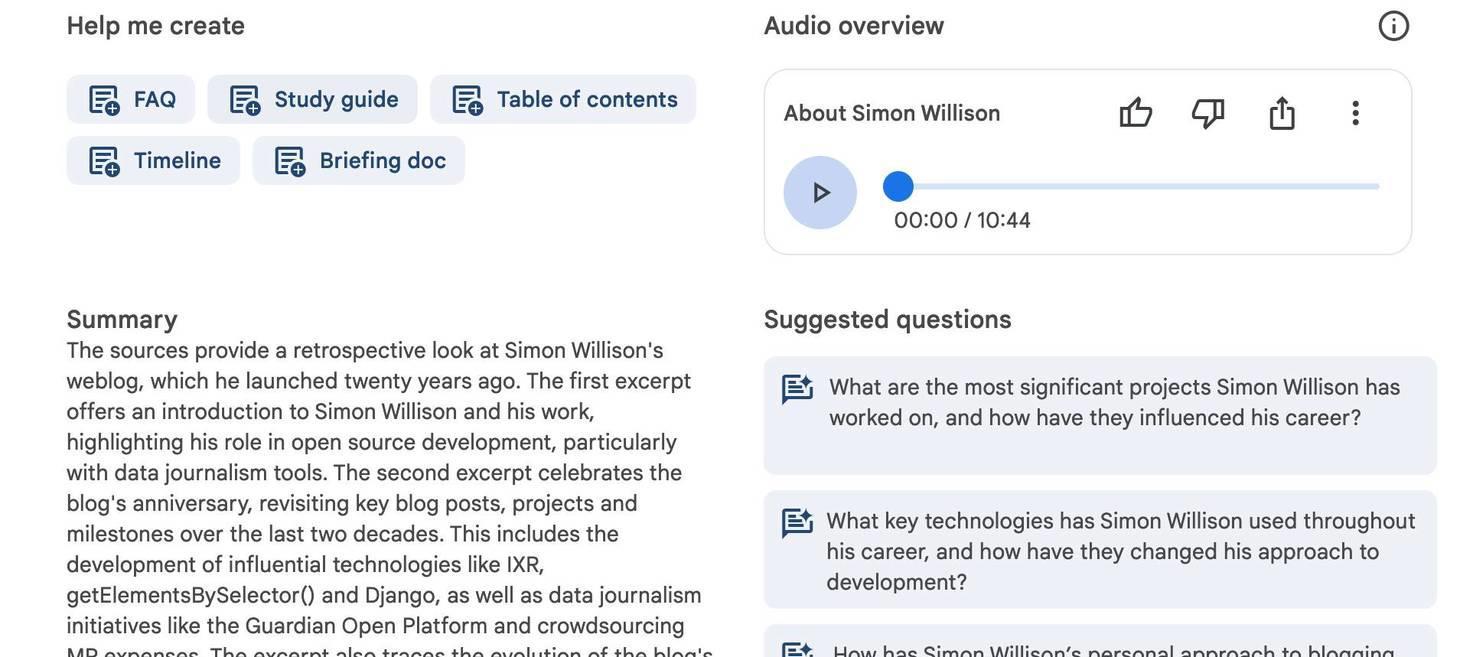Generate an FAQ from the sources
Image resolution: width=1460 pixels, height=657 pixels.
(x=130, y=97)
